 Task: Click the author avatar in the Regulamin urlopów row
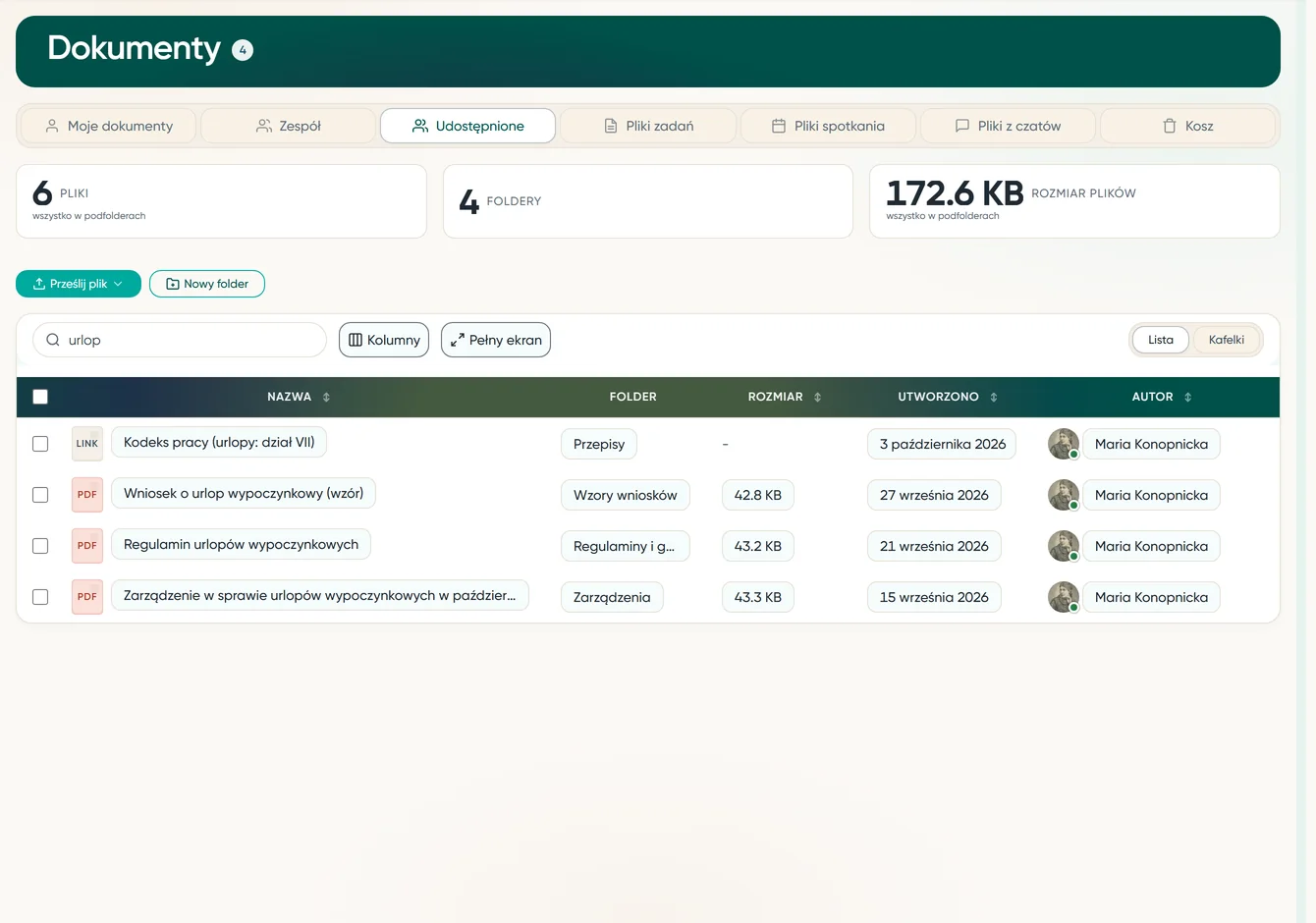pos(1064,546)
